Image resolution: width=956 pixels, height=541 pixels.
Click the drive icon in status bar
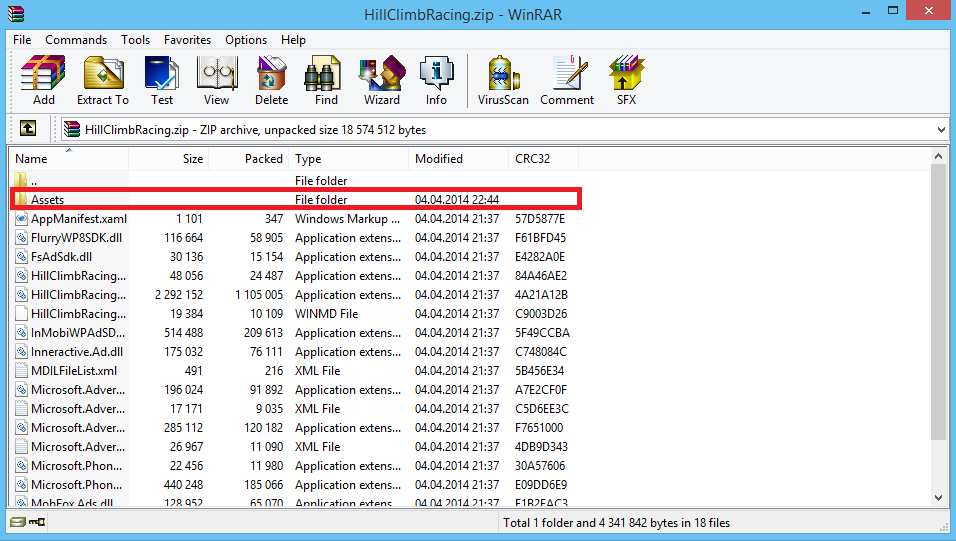click(18, 522)
